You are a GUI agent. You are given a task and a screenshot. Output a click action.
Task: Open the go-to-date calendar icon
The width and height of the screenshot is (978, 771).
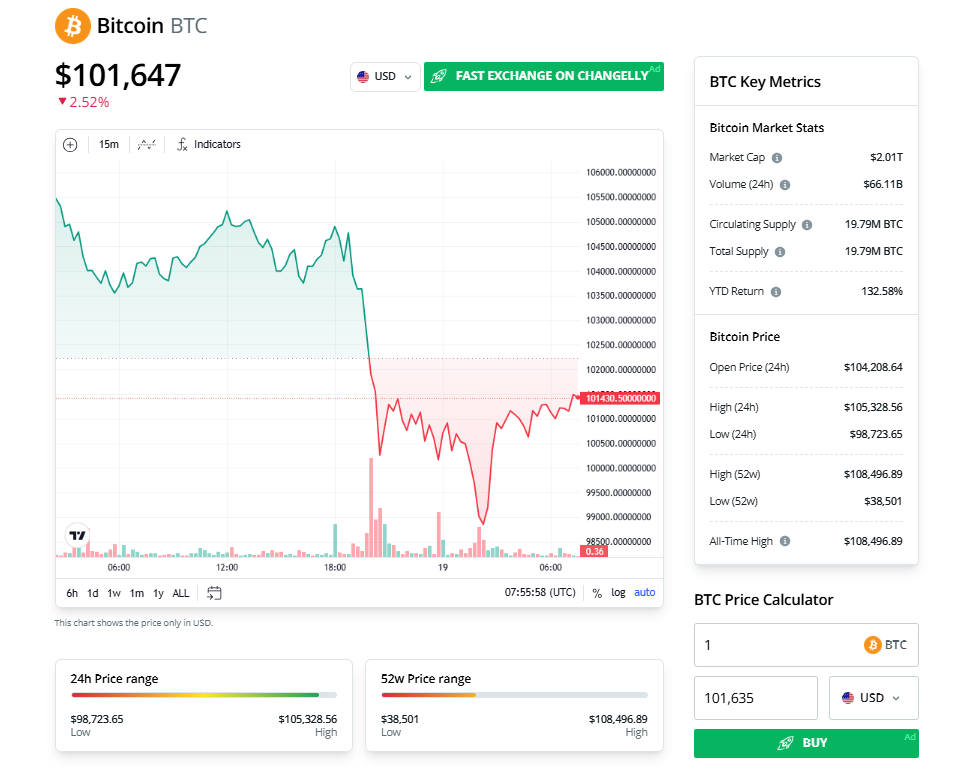tap(214, 593)
